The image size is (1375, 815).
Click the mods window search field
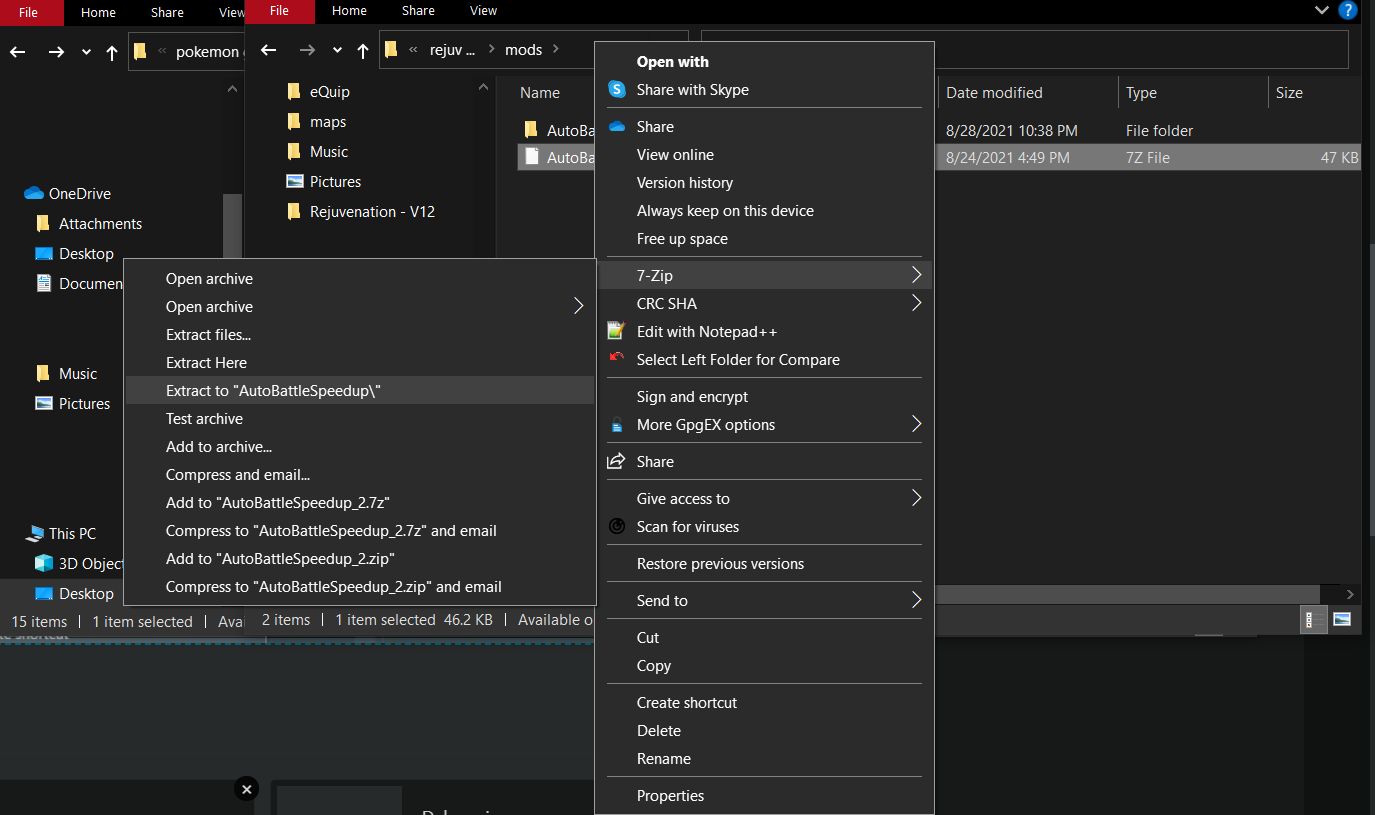click(x=1025, y=49)
